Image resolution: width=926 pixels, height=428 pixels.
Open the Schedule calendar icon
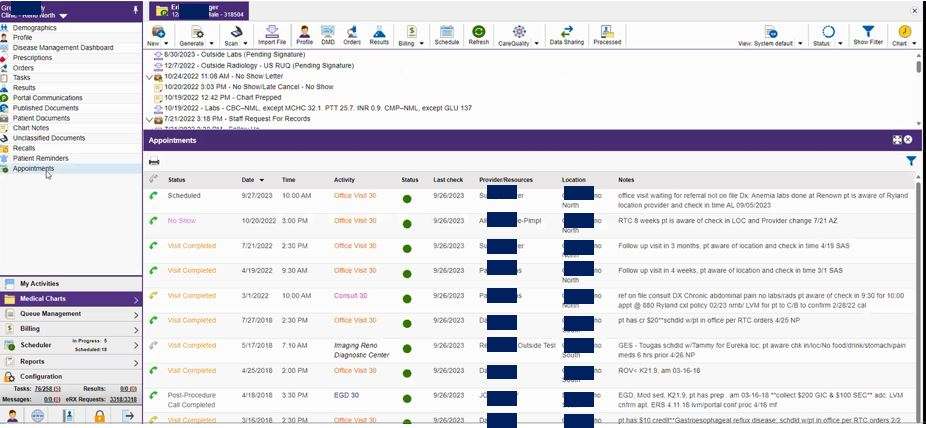point(446,31)
